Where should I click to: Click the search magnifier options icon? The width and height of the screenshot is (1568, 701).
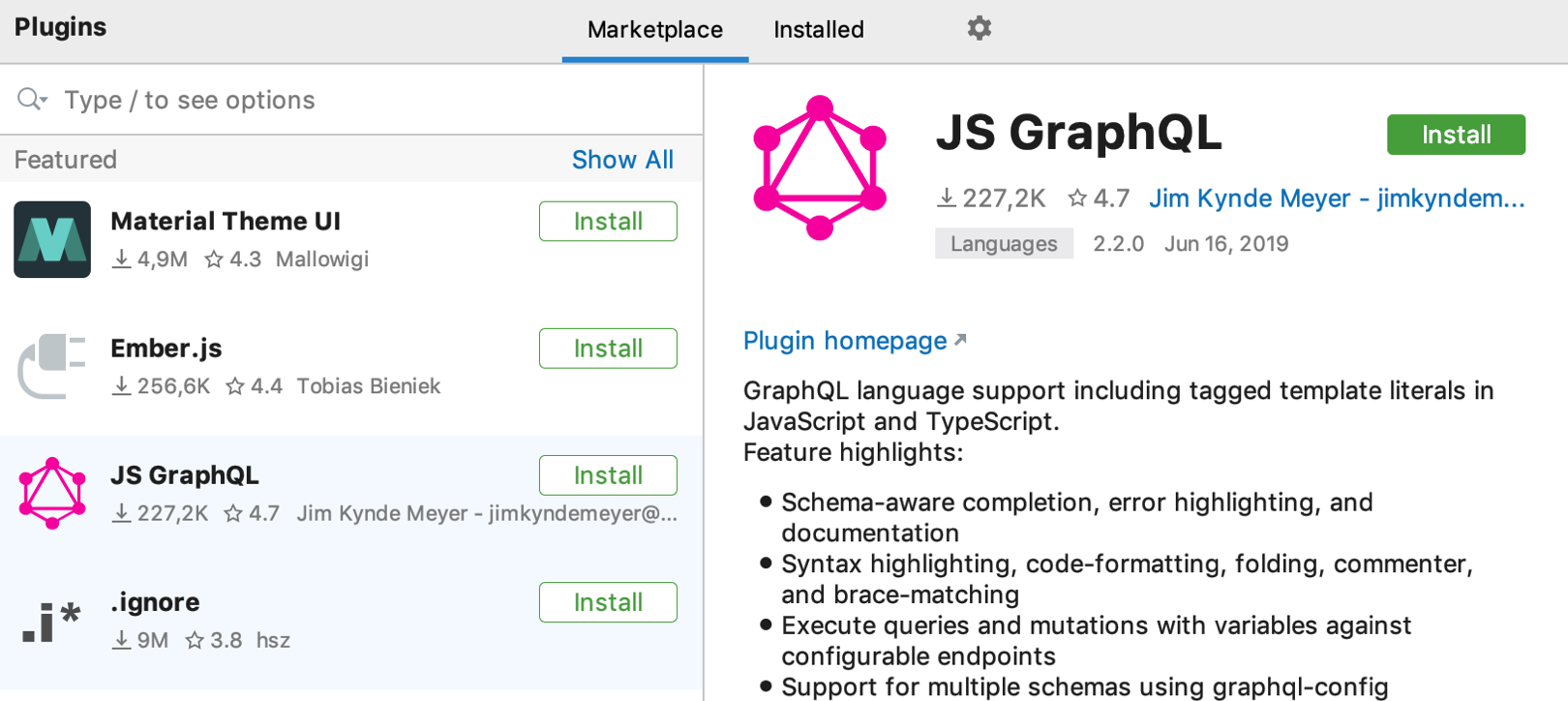tap(32, 100)
